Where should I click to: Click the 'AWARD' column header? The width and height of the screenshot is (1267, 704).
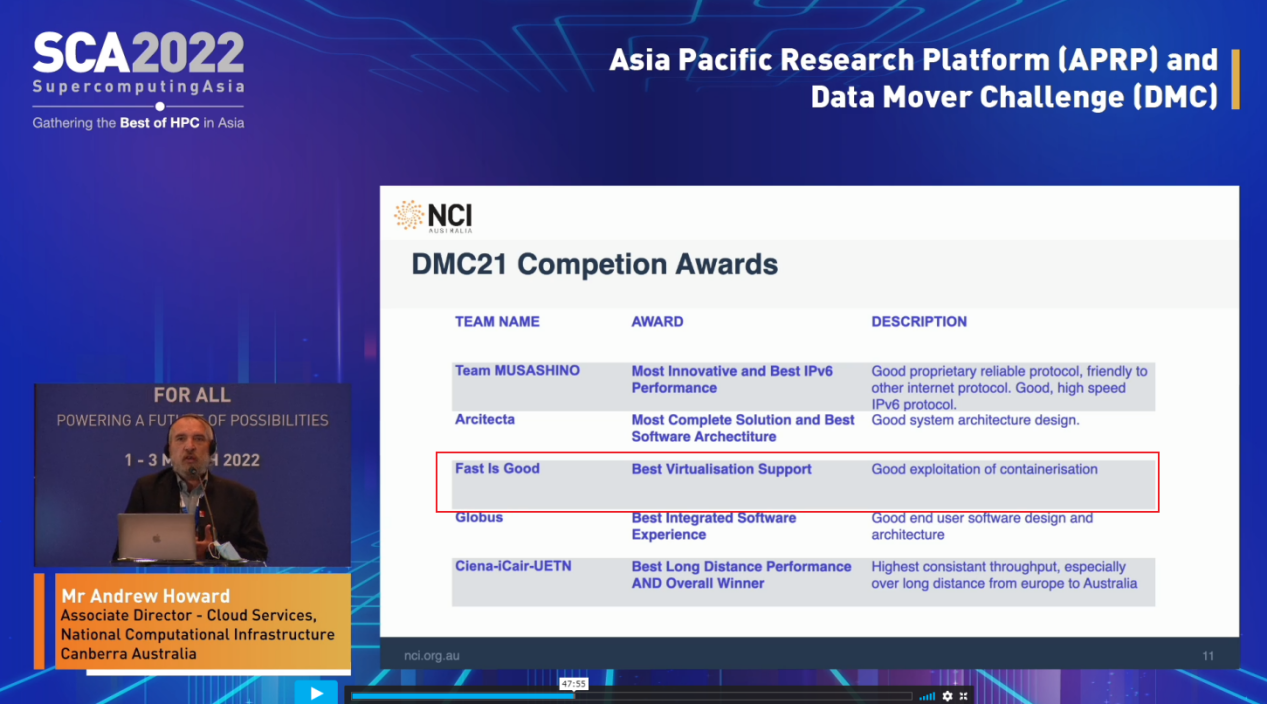pos(657,322)
